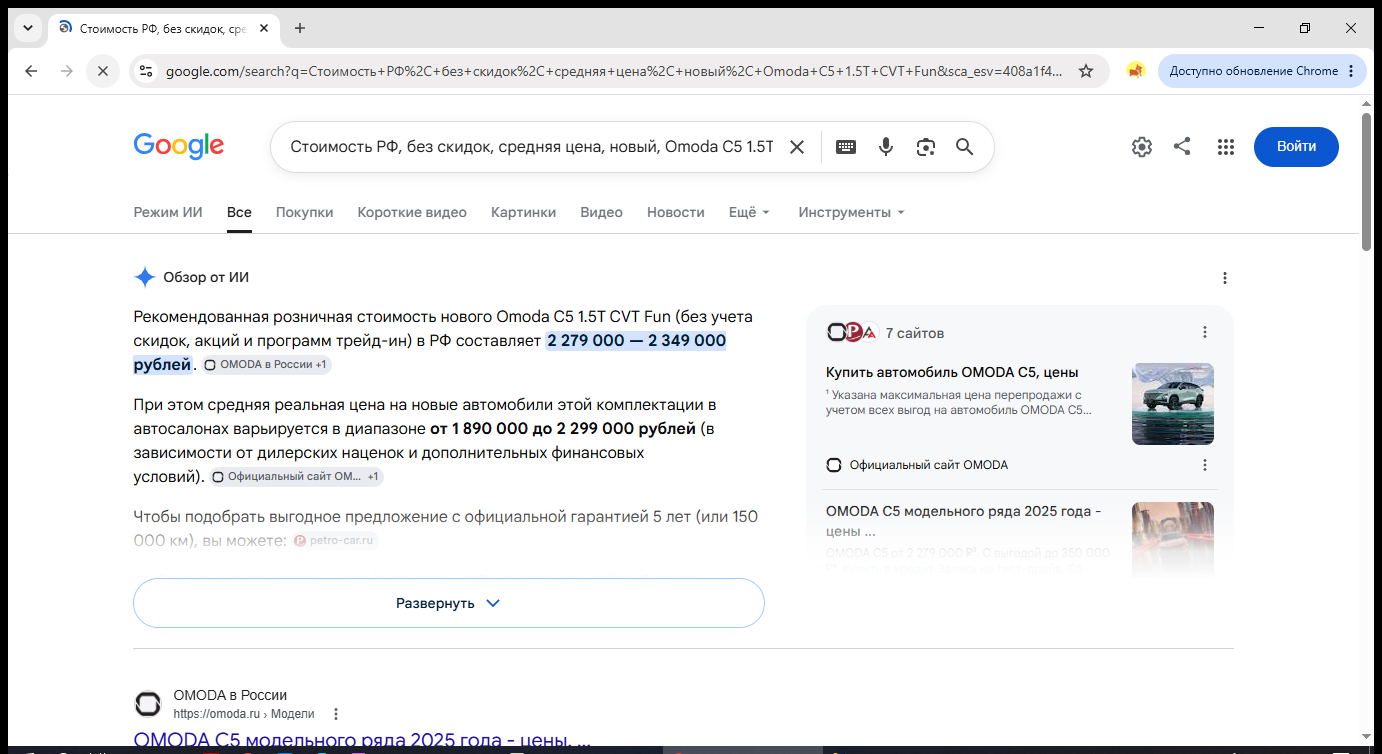Screen dimensions: 1382x754
Task: Click the address bar URL field
Action: (x=614, y=71)
